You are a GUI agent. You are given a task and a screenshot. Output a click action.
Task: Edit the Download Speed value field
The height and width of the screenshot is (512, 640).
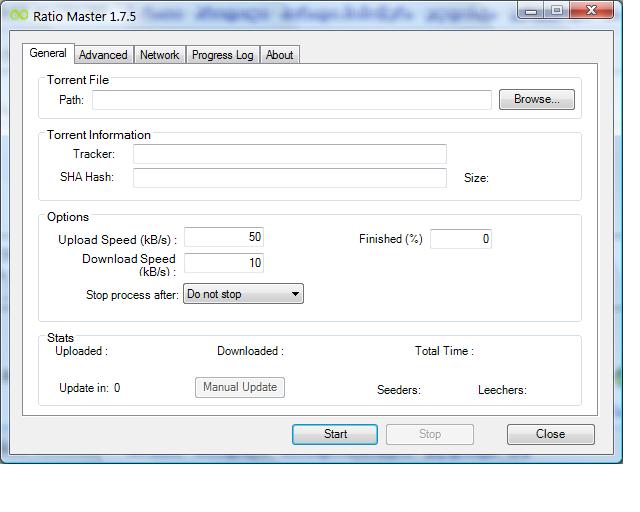point(224,263)
